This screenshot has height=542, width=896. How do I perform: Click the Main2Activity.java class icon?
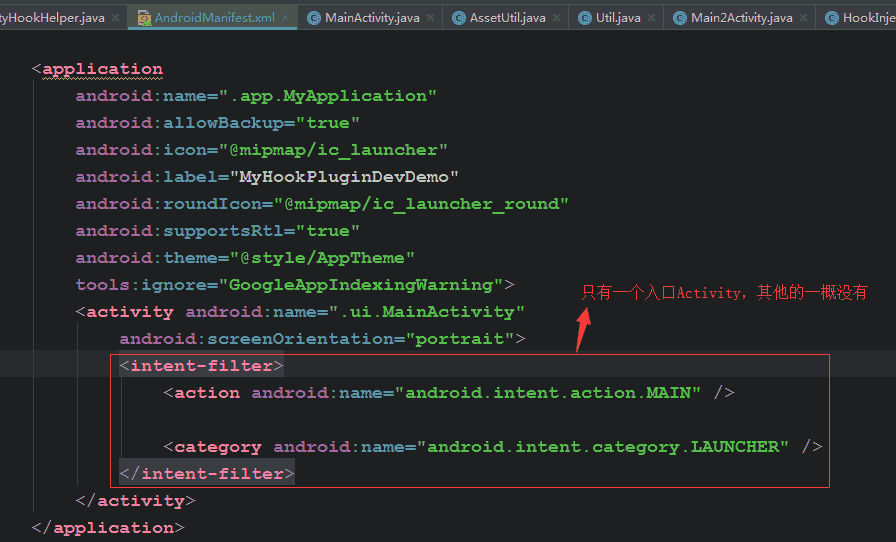679,18
